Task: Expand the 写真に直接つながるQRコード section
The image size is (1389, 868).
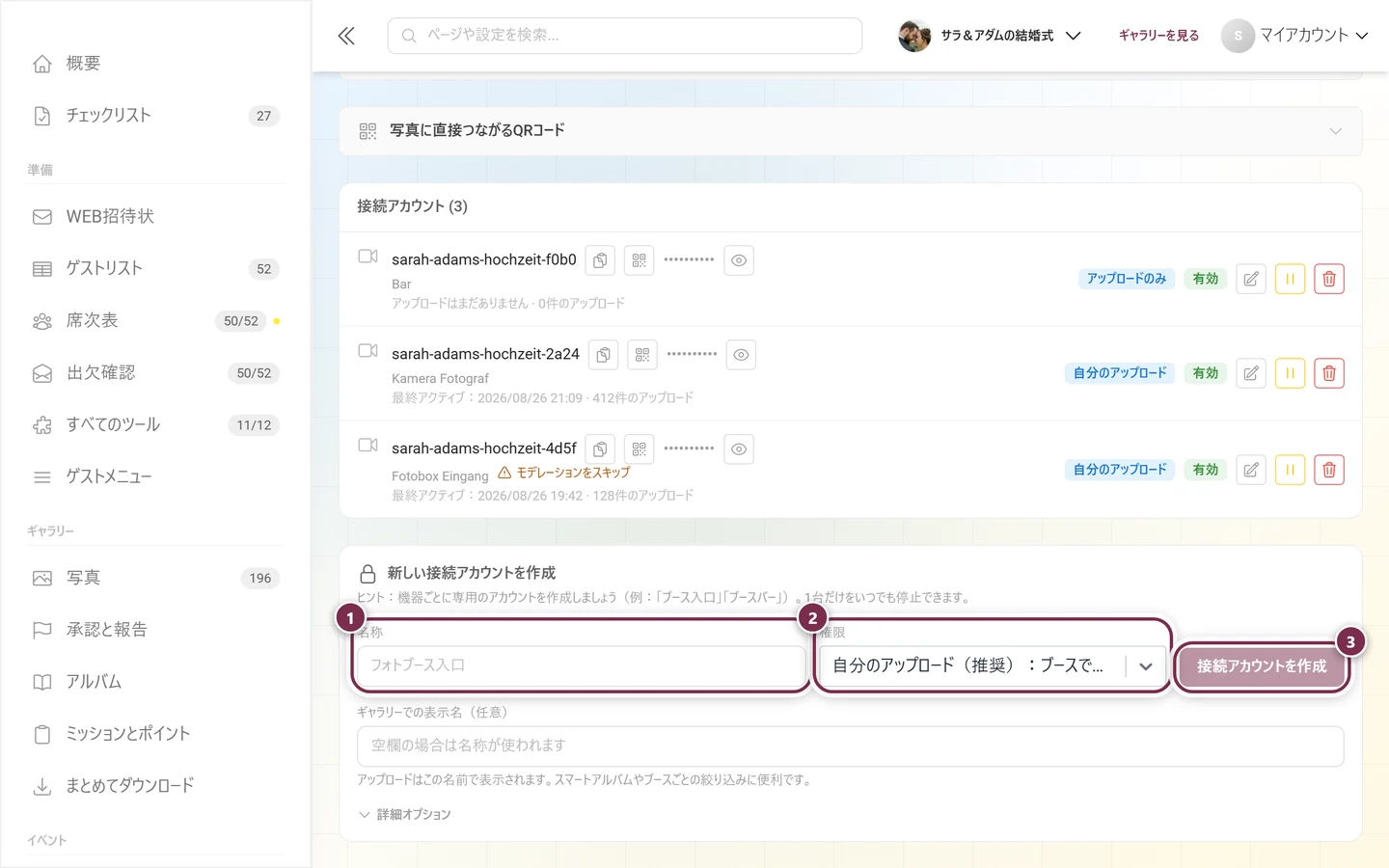Action: click(x=851, y=131)
